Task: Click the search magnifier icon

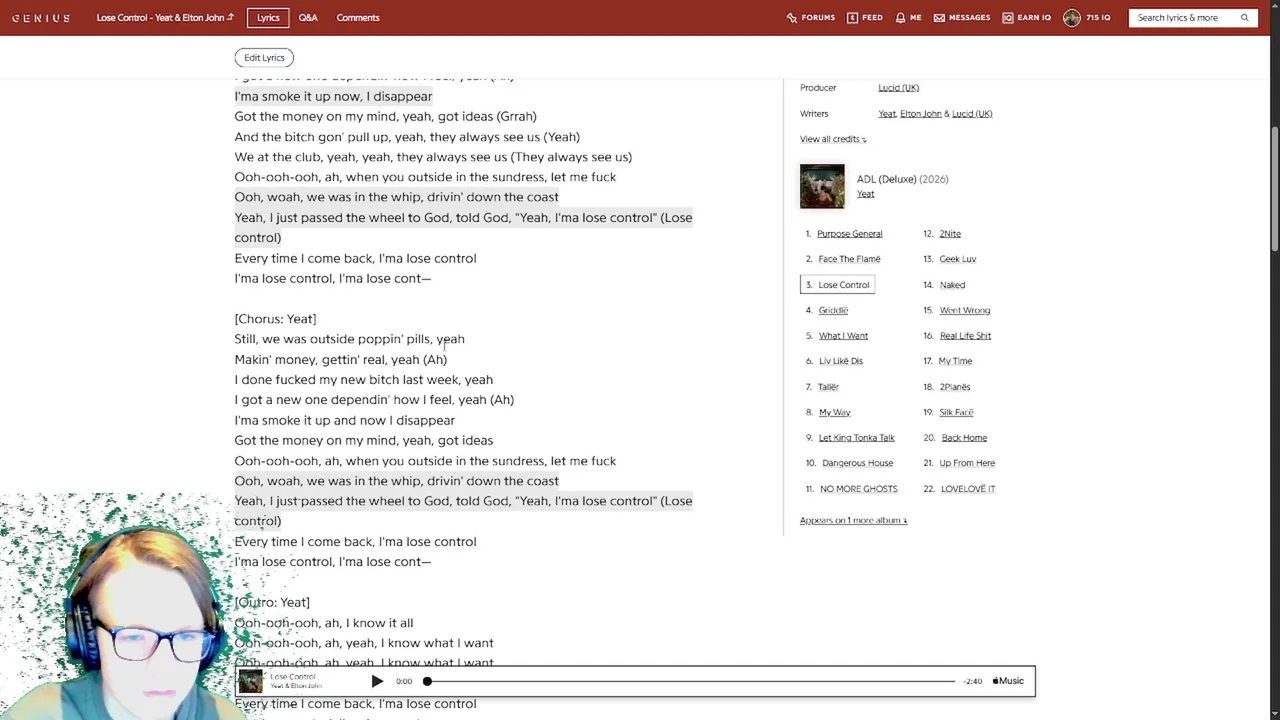Action: click(x=1245, y=18)
